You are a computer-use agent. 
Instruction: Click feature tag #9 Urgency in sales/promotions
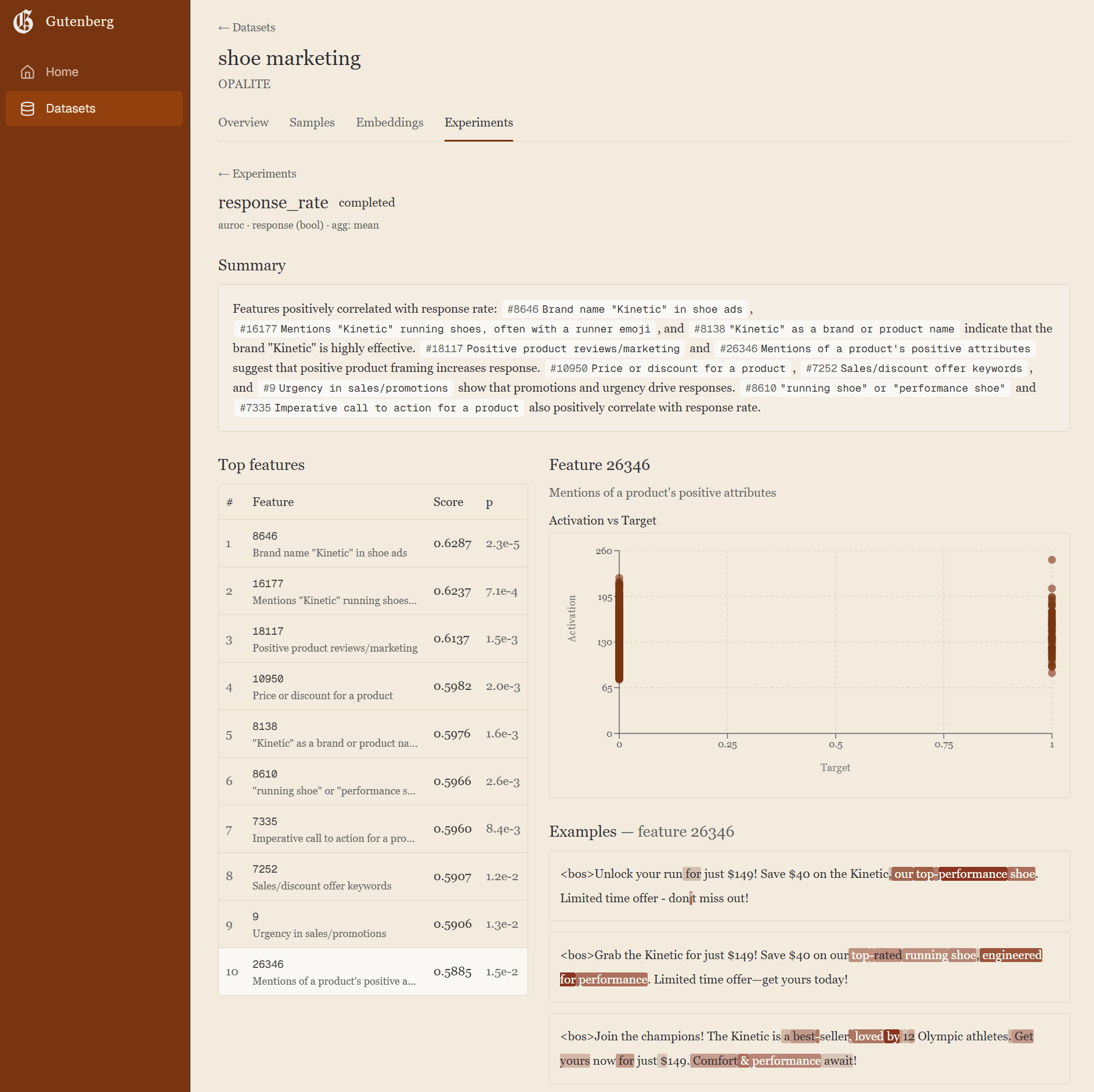pos(355,388)
